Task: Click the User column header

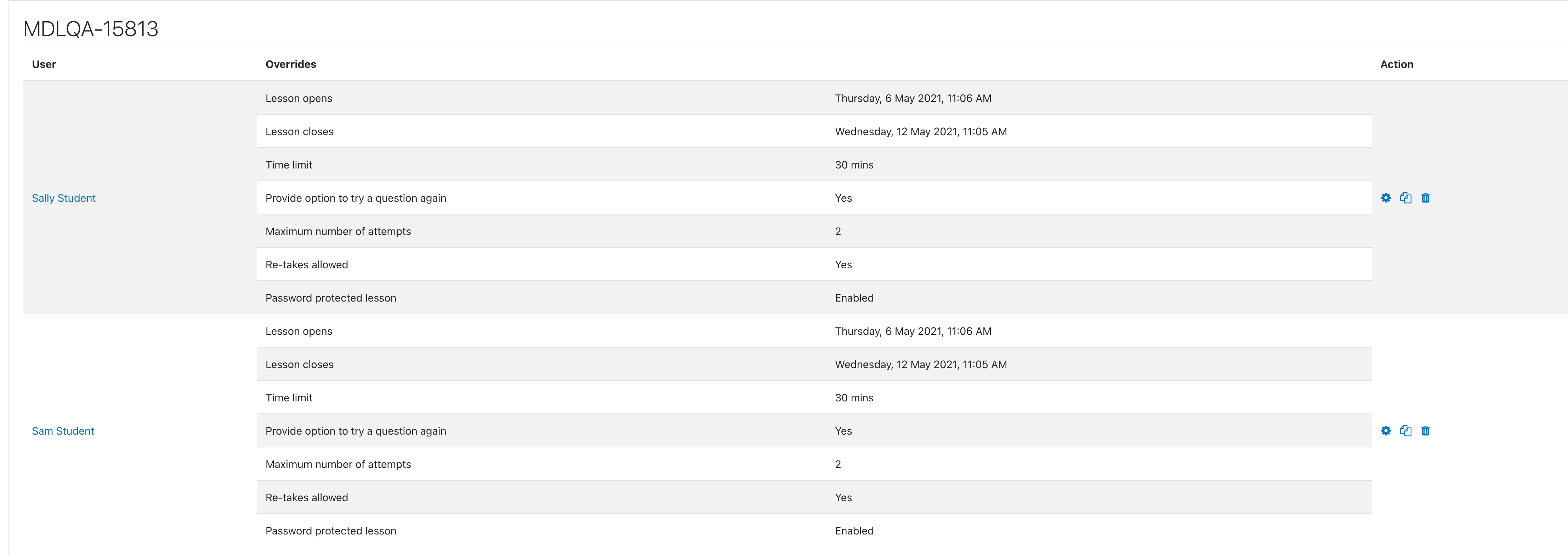Action: (44, 64)
